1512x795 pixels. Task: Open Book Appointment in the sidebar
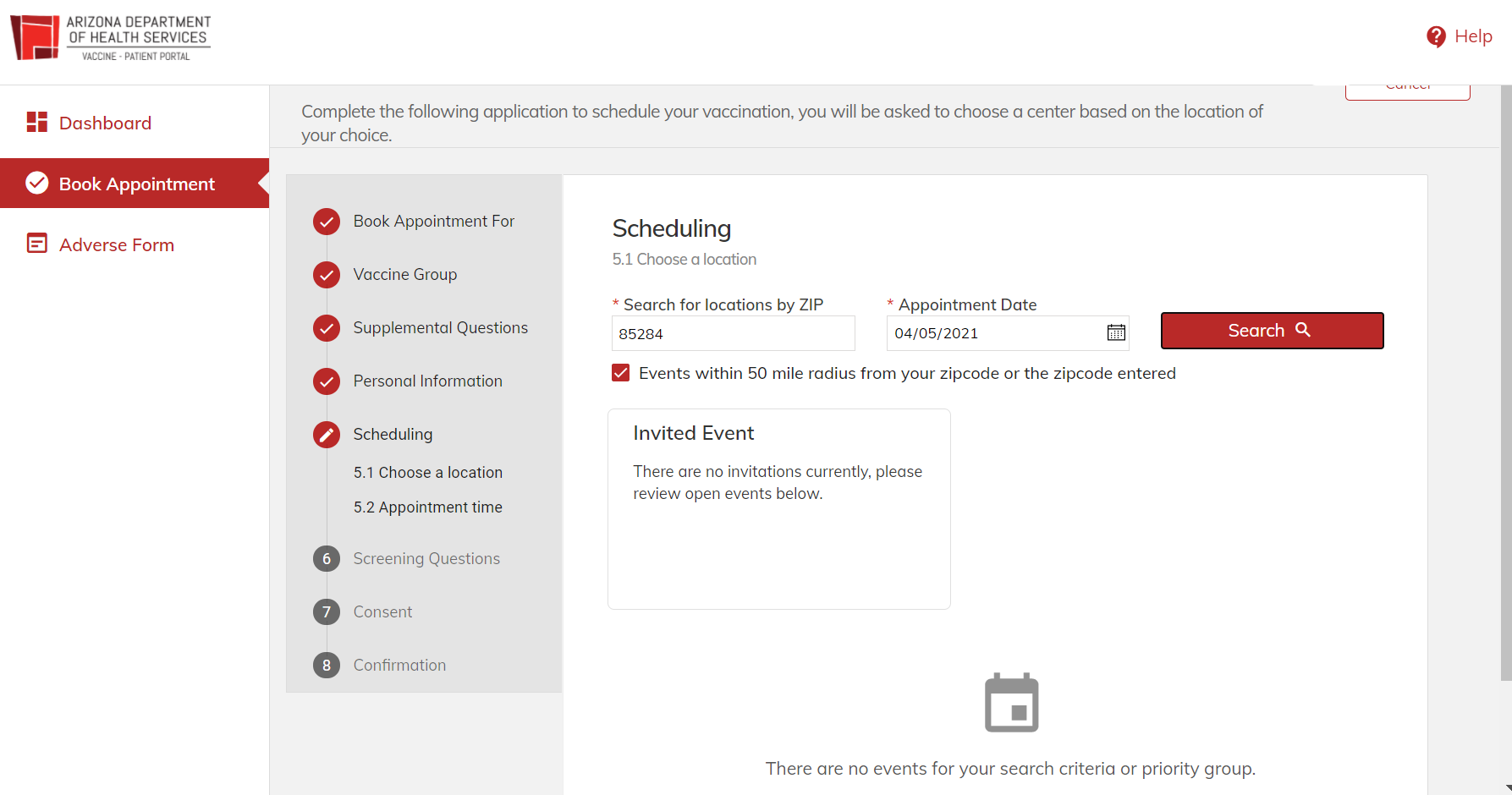[x=136, y=184]
